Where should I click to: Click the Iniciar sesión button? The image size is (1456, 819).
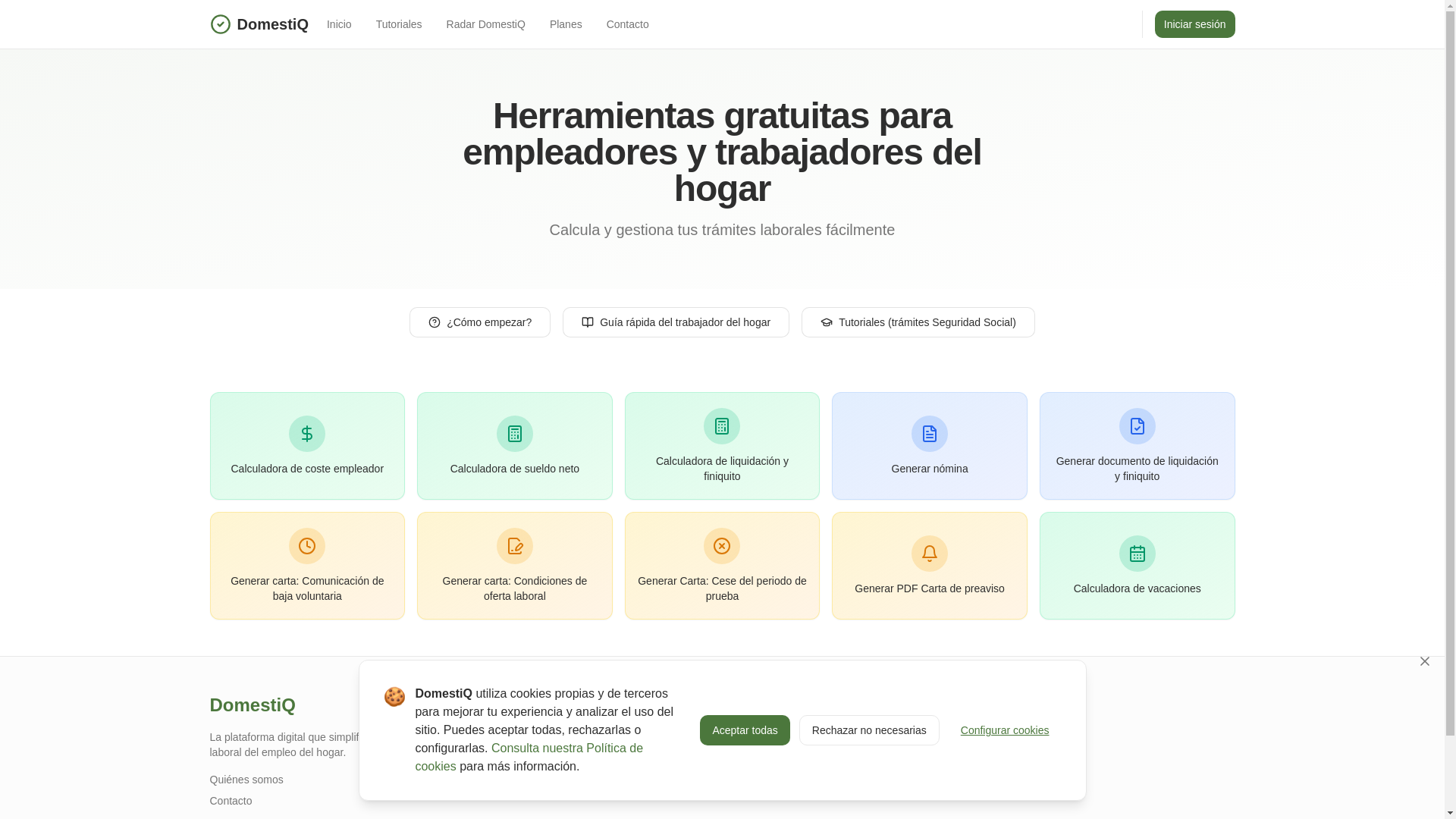click(x=1195, y=24)
